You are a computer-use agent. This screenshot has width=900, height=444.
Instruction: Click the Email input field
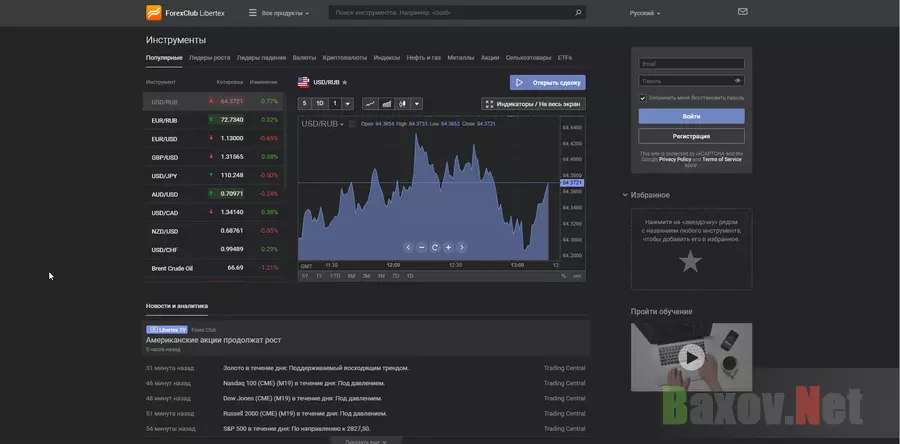[692, 64]
